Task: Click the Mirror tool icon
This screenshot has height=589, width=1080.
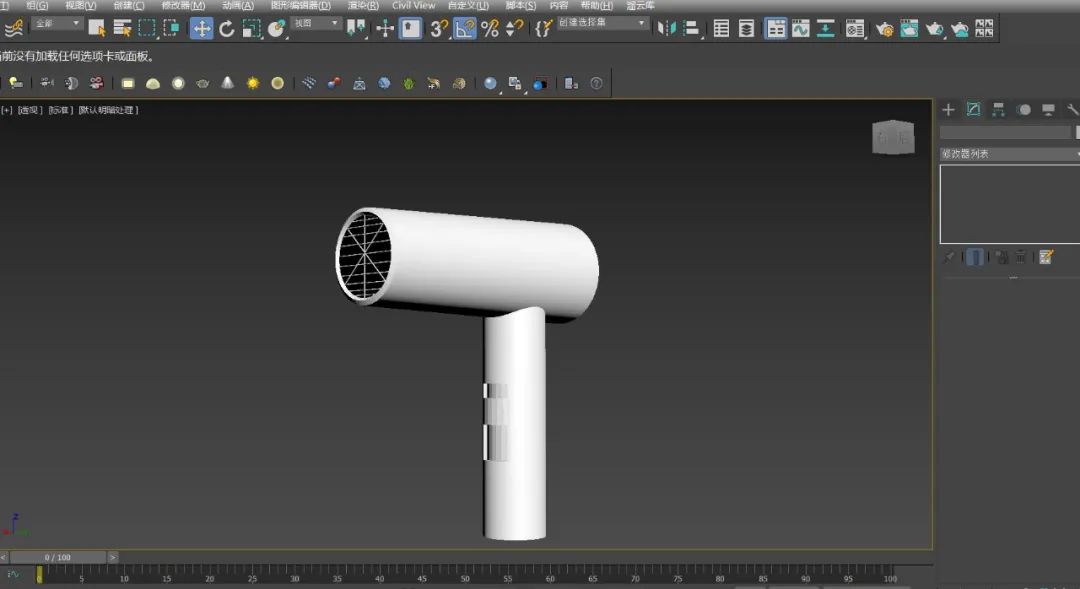Action: (x=666, y=28)
